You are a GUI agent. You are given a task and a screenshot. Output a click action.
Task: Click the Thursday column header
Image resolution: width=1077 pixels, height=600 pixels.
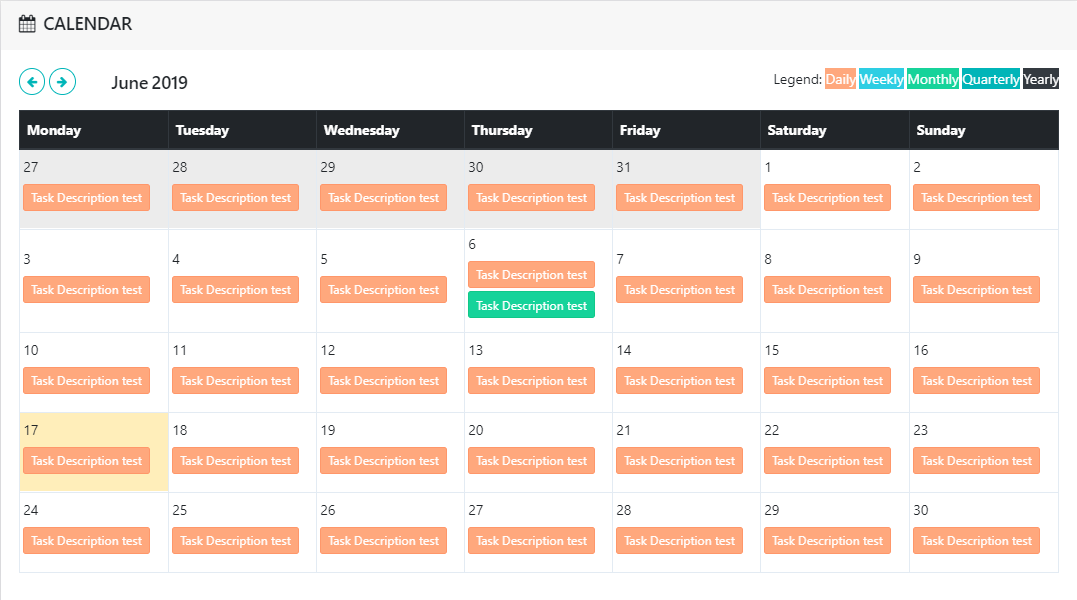click(502, 130)
